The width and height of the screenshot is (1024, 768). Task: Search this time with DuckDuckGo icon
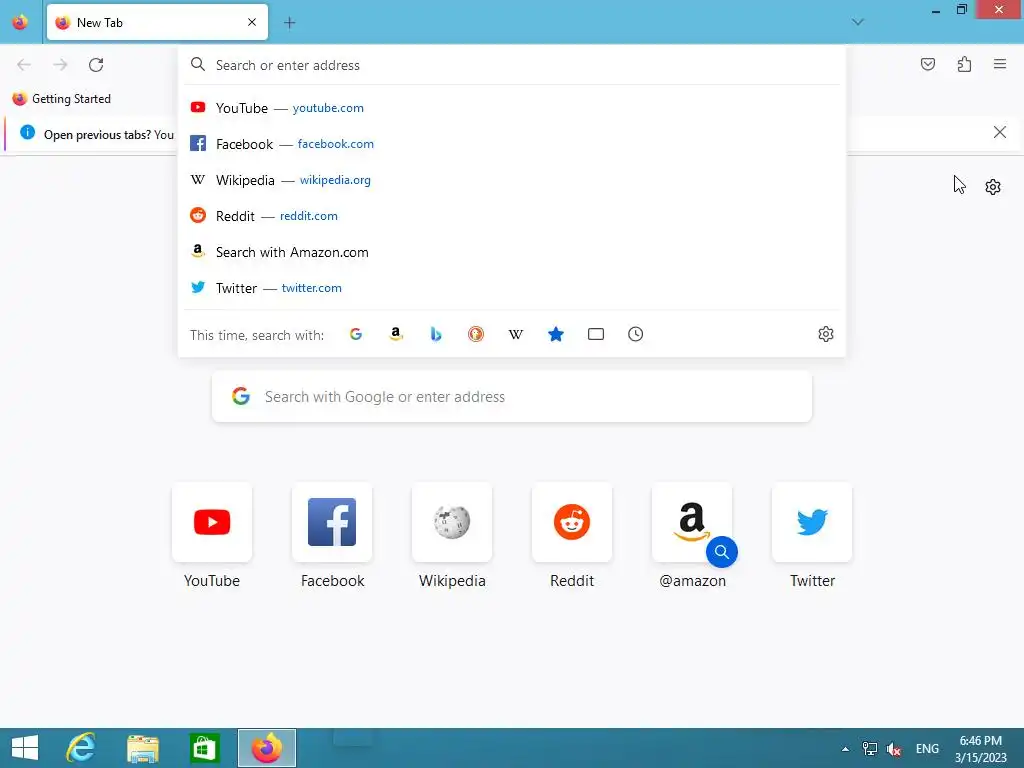tap(476, 334)
